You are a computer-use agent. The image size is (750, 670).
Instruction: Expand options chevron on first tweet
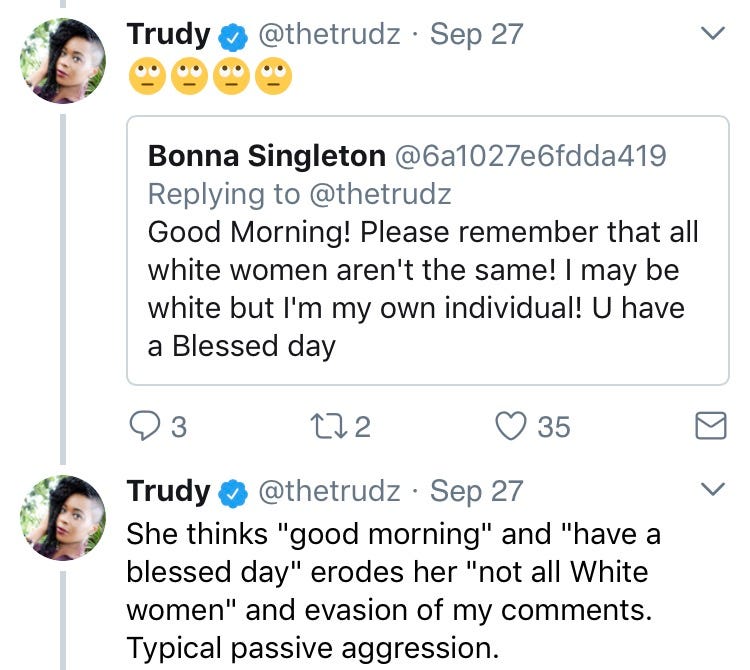pos(712,34)
